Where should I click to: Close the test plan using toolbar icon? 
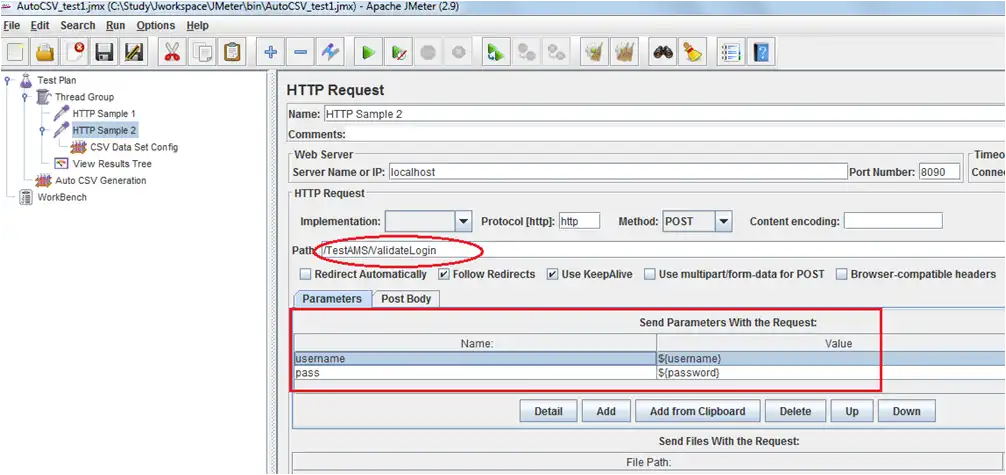(74, 52)
